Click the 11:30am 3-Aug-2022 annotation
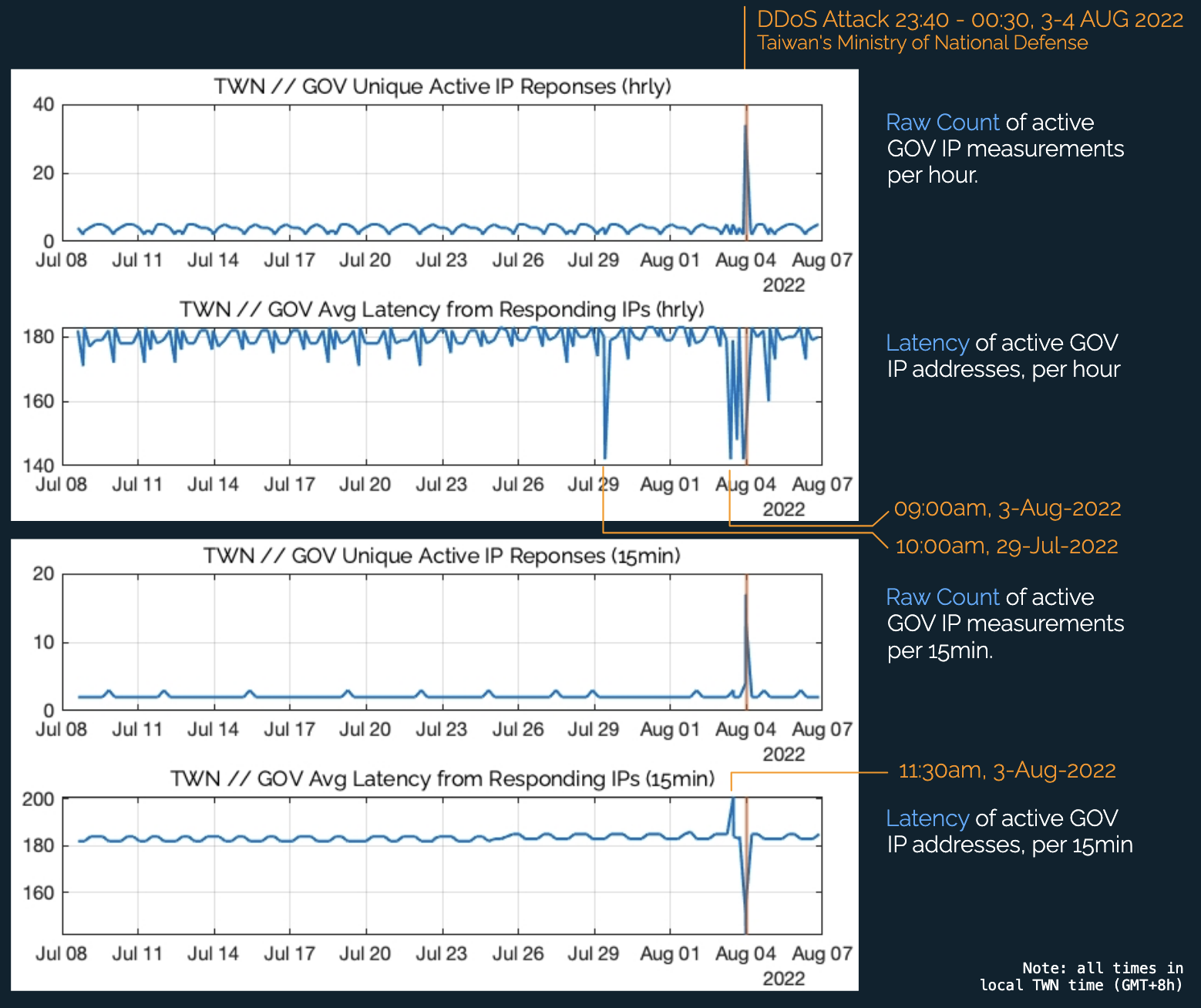The image size is (1201, 1008). coord(1007,770)
